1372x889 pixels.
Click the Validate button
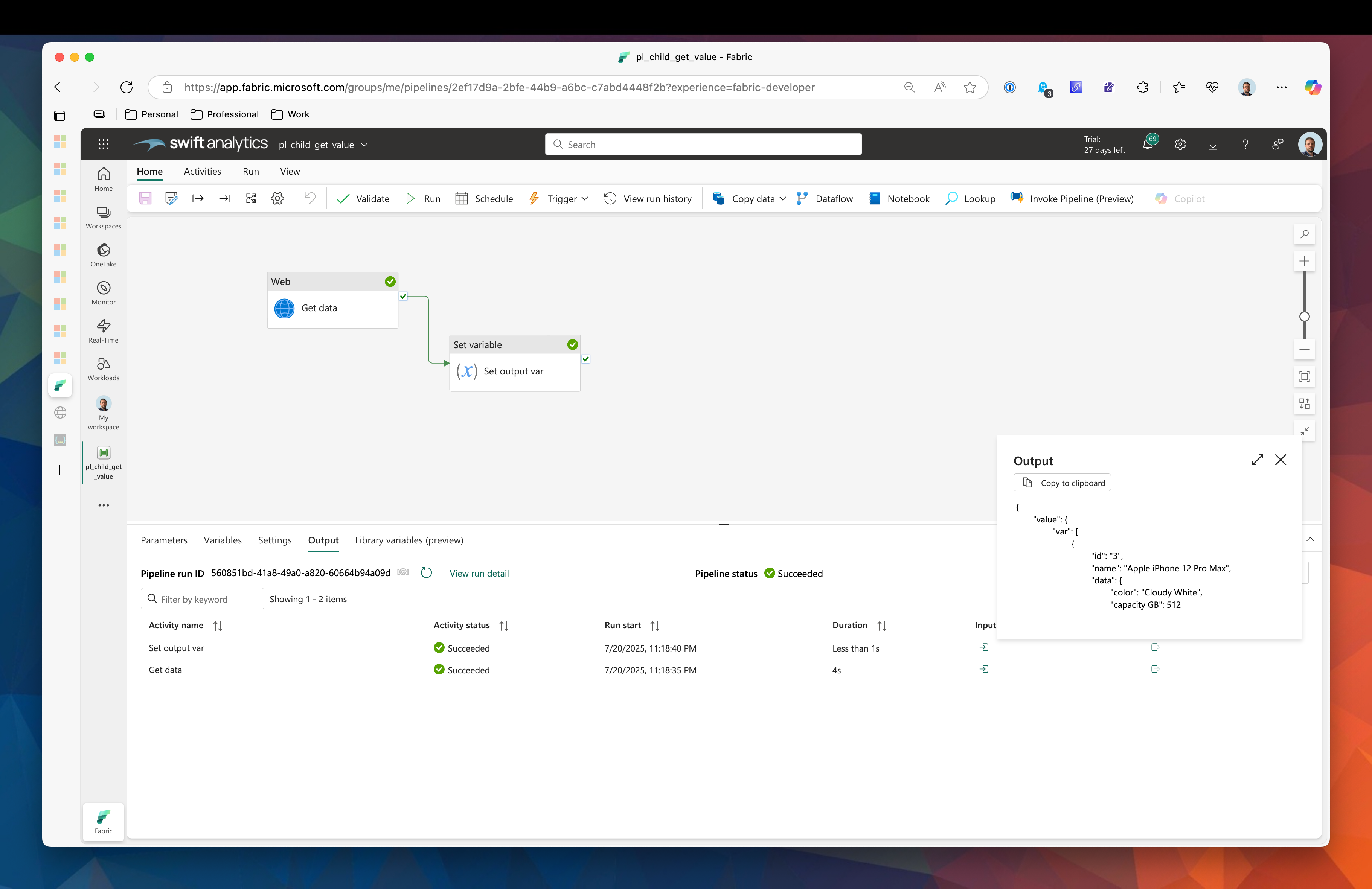(x=363, y=199)
